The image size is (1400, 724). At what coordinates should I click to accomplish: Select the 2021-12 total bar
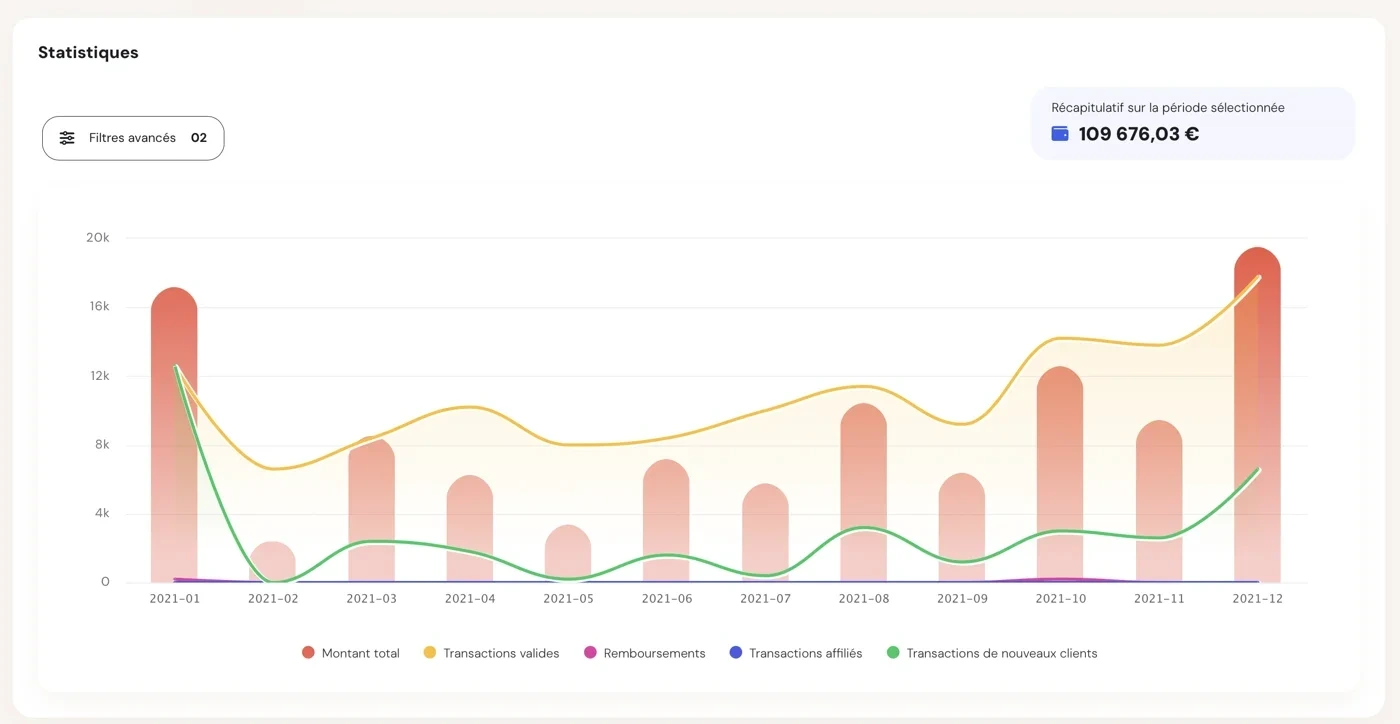pos(1258,415)
